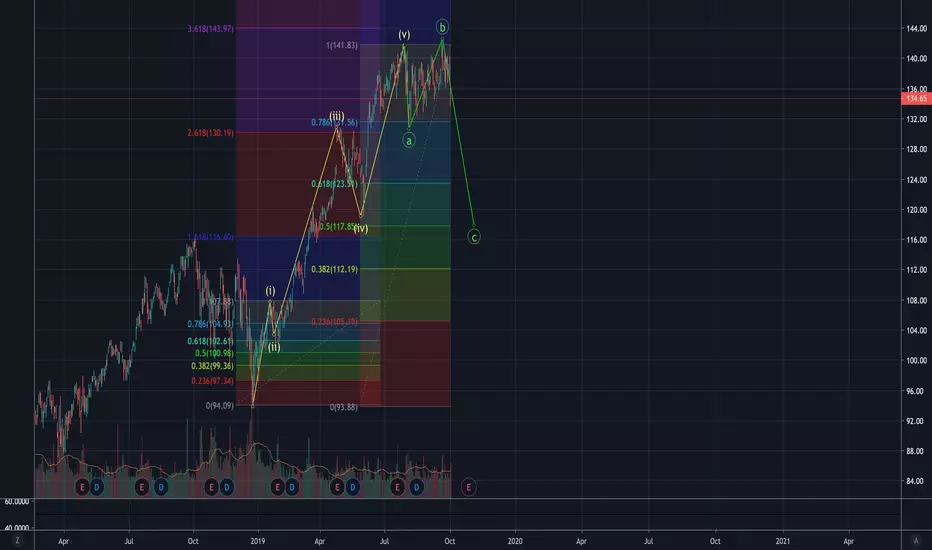Click the Z timezone button on time axis
This screenshot has height=550, width=932.
tap(17, 540)
